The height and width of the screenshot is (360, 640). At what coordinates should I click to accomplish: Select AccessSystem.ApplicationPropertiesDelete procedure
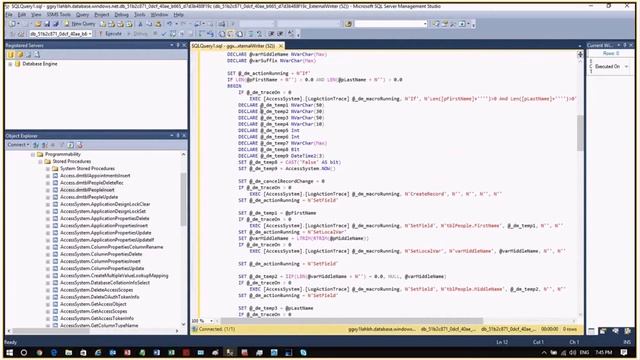104,218
